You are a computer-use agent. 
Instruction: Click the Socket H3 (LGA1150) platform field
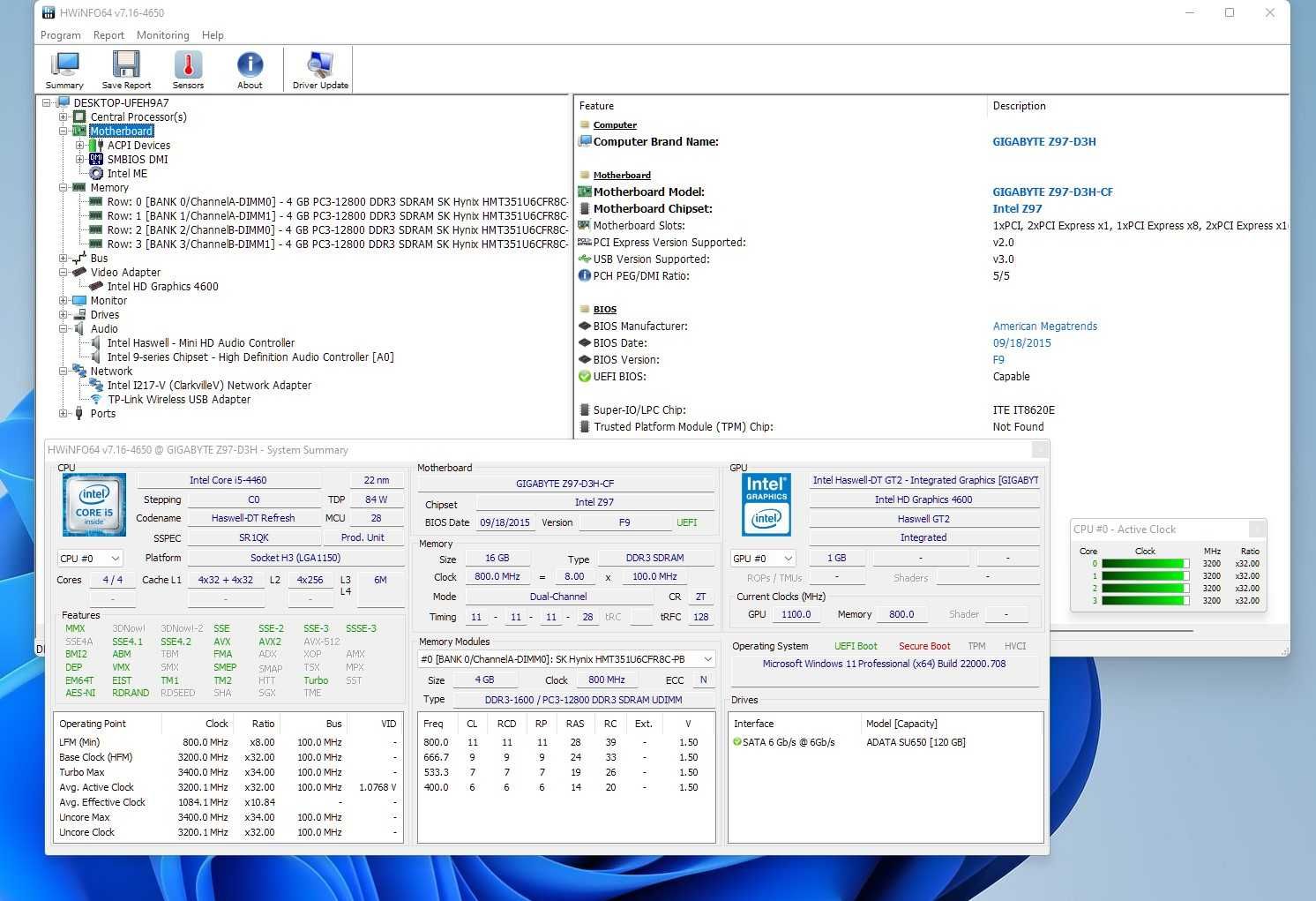295,558
